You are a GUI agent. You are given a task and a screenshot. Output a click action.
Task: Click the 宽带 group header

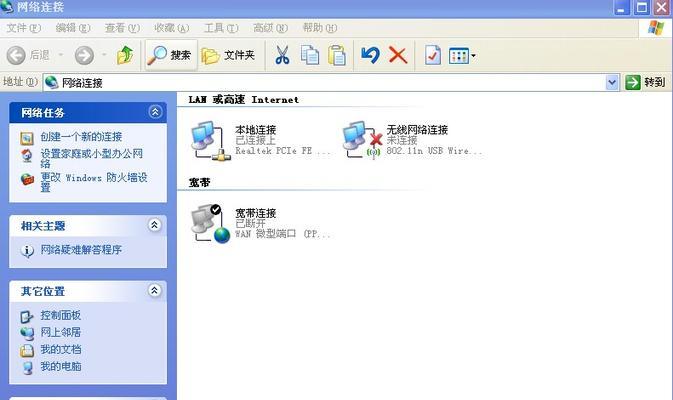[199, 182]
